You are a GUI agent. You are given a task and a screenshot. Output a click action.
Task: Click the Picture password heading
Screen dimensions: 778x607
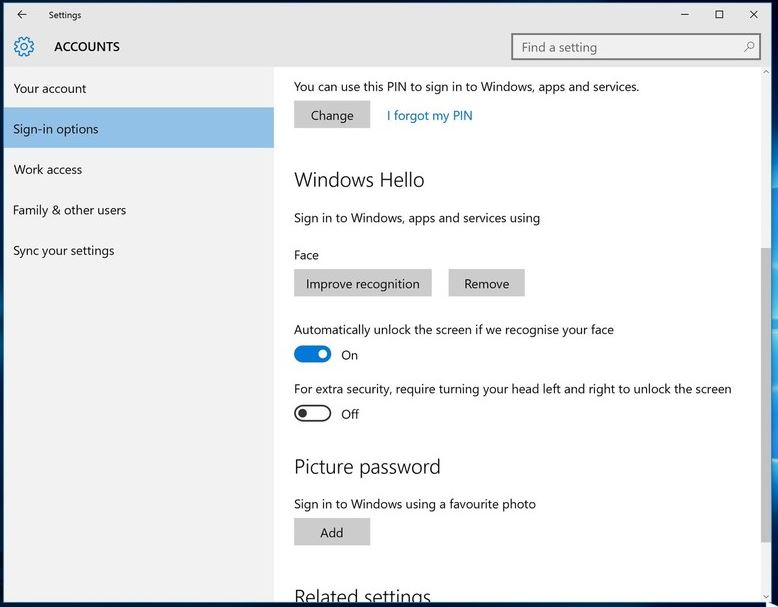tap(367, 467)
